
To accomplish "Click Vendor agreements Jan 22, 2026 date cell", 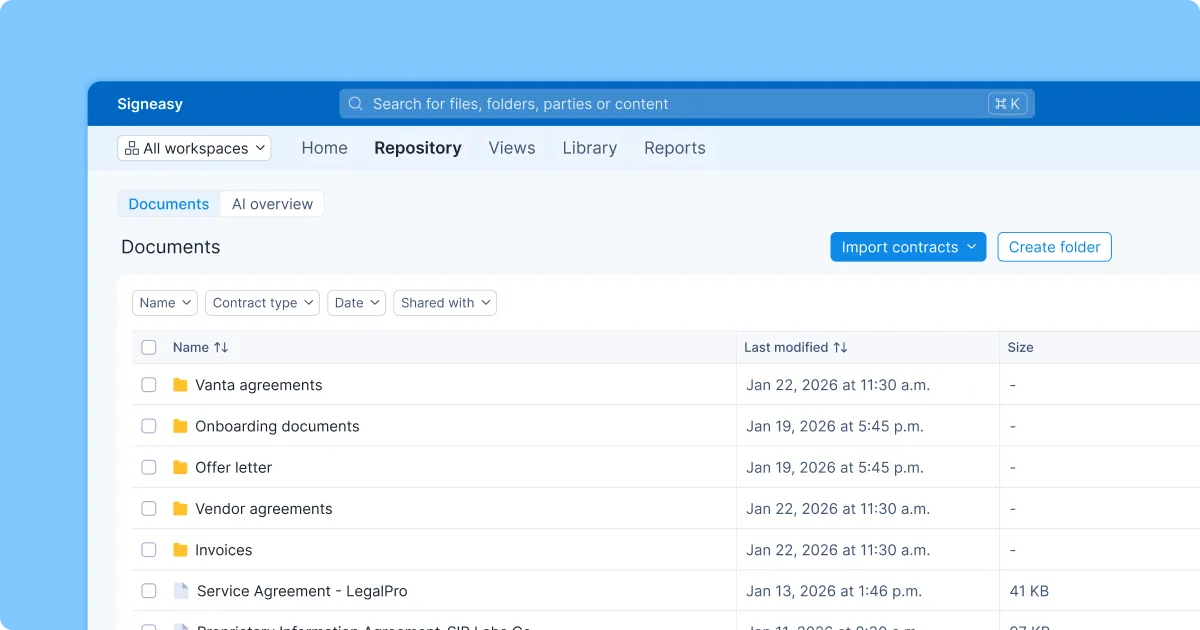I will [x=838, y=509].
